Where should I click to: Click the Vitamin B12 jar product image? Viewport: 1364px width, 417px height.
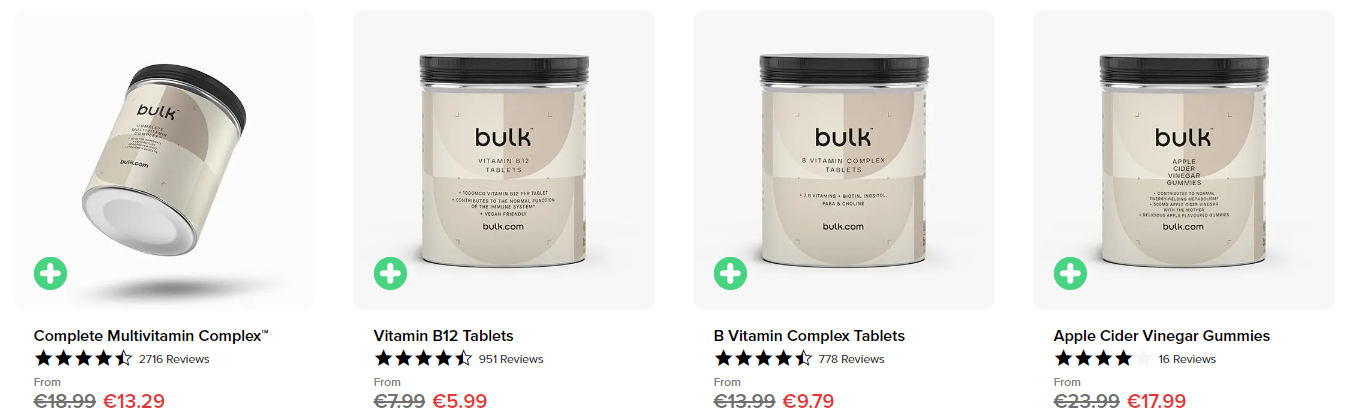504,160
